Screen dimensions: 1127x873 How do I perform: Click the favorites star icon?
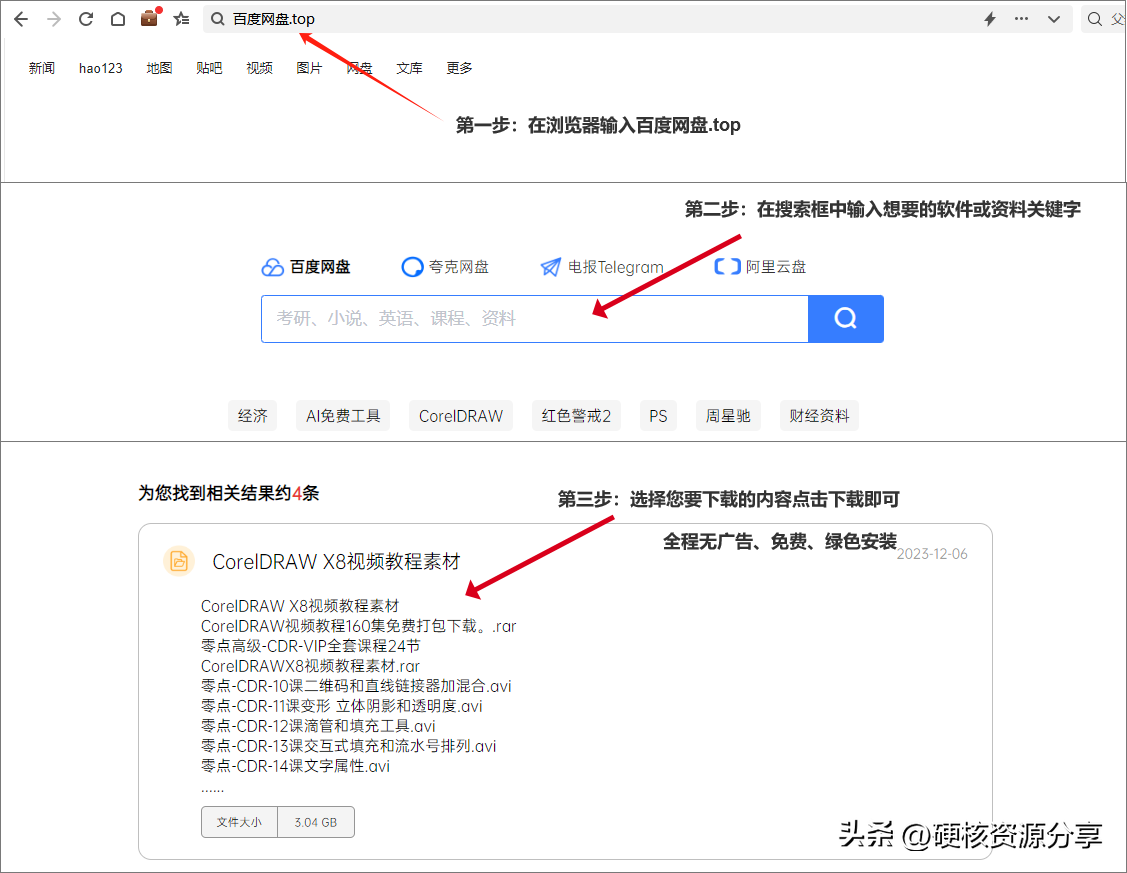pyautogui.click(x=181, y=19)
